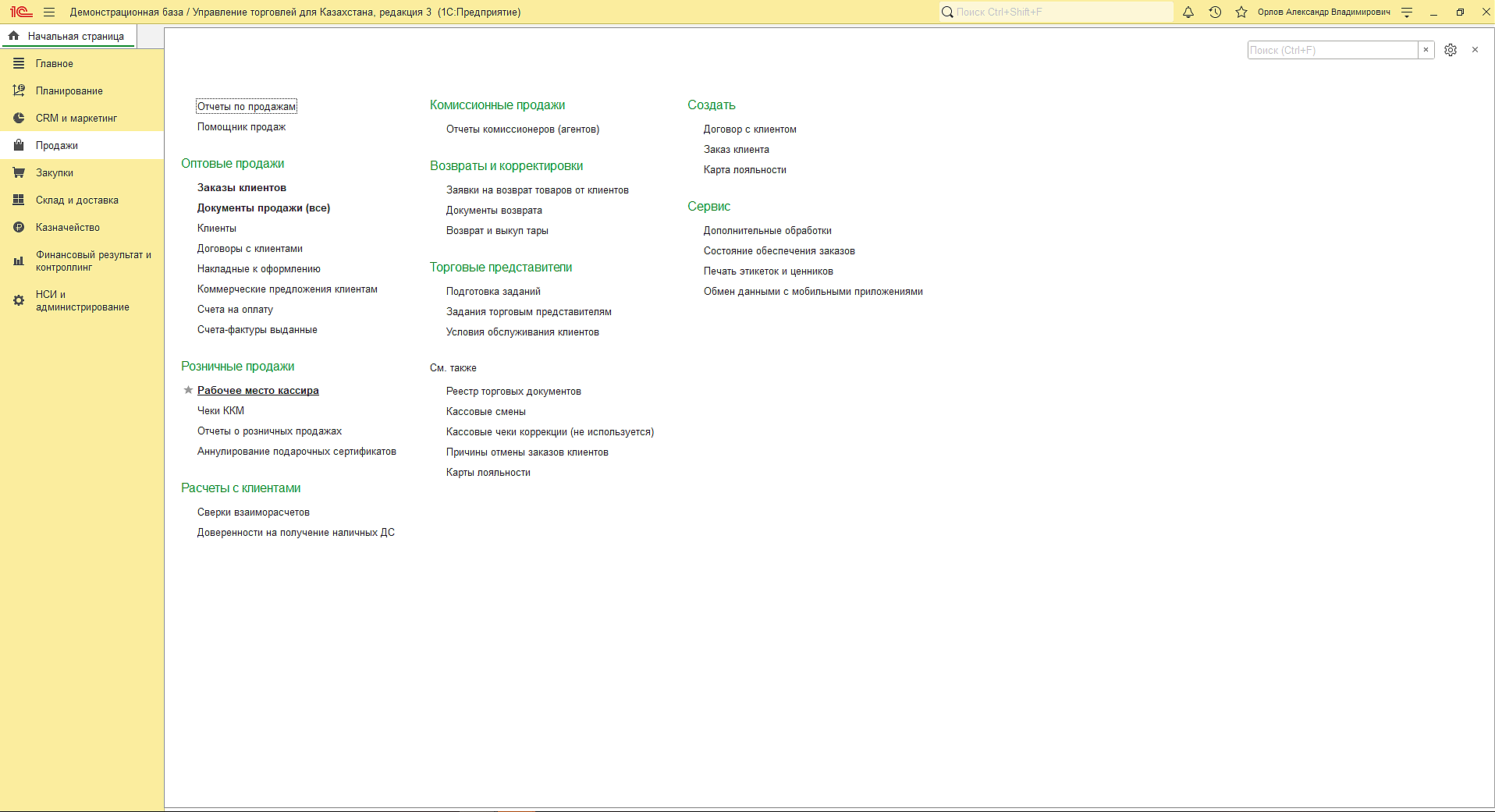The image size is (1495, 812).
Task: Open Возврат и выкуп тары
Action: 497,230
